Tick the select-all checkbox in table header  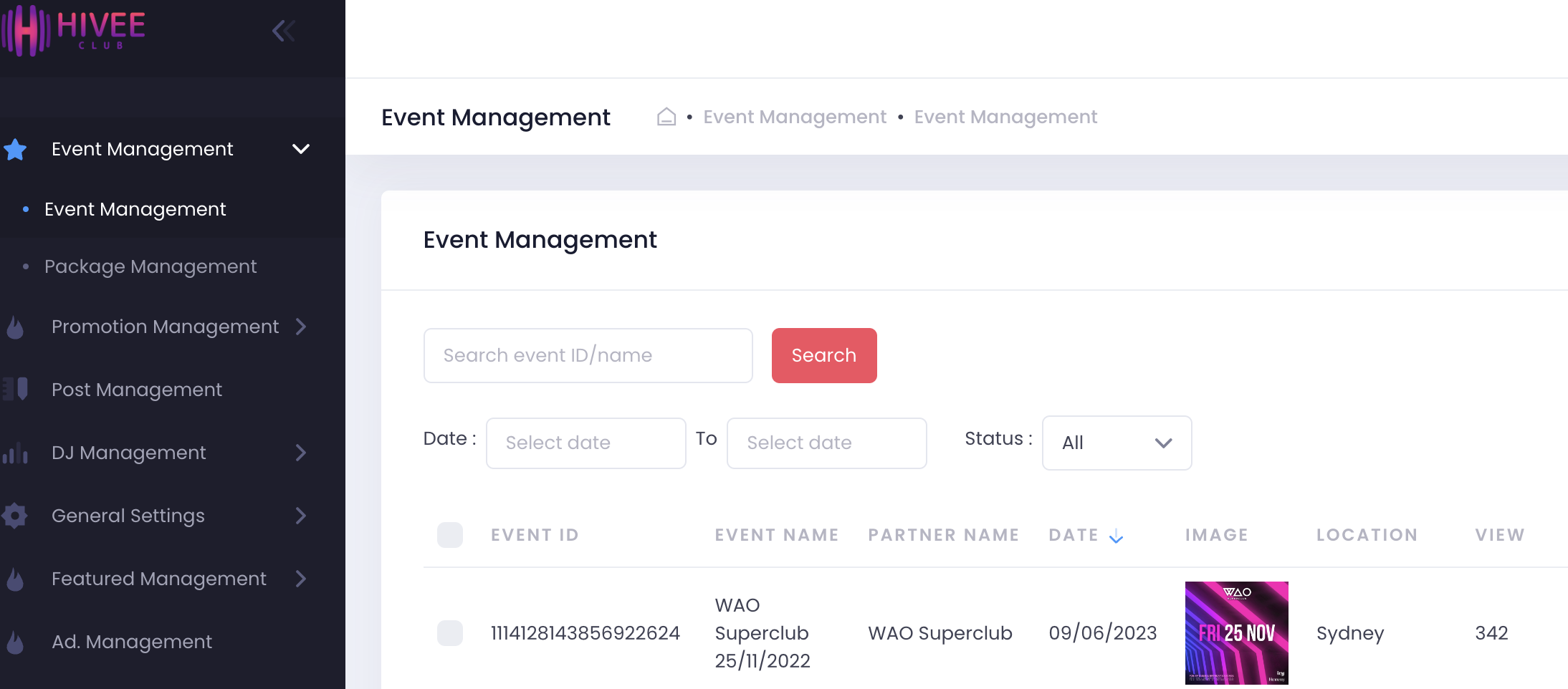450,535
